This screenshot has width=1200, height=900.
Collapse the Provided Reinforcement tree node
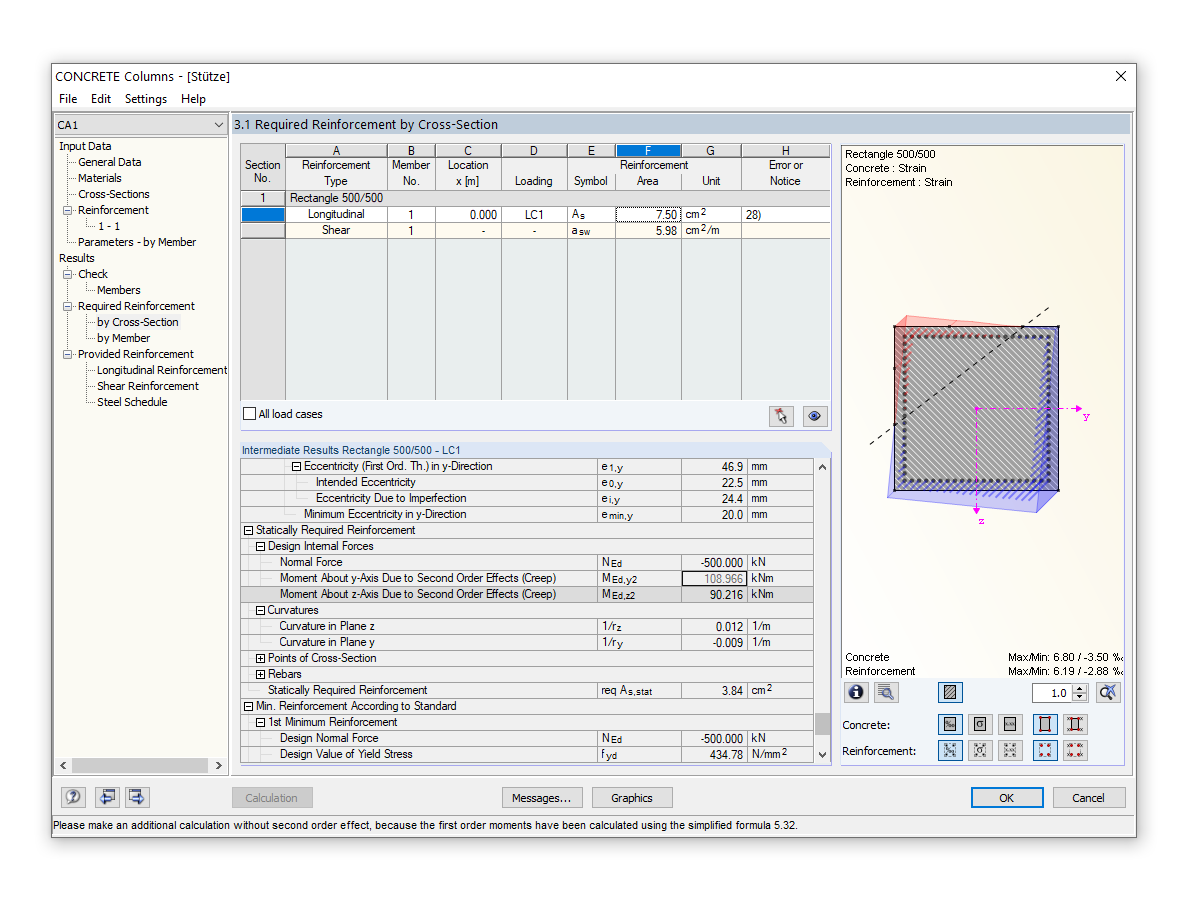click(x=68, y=354)
